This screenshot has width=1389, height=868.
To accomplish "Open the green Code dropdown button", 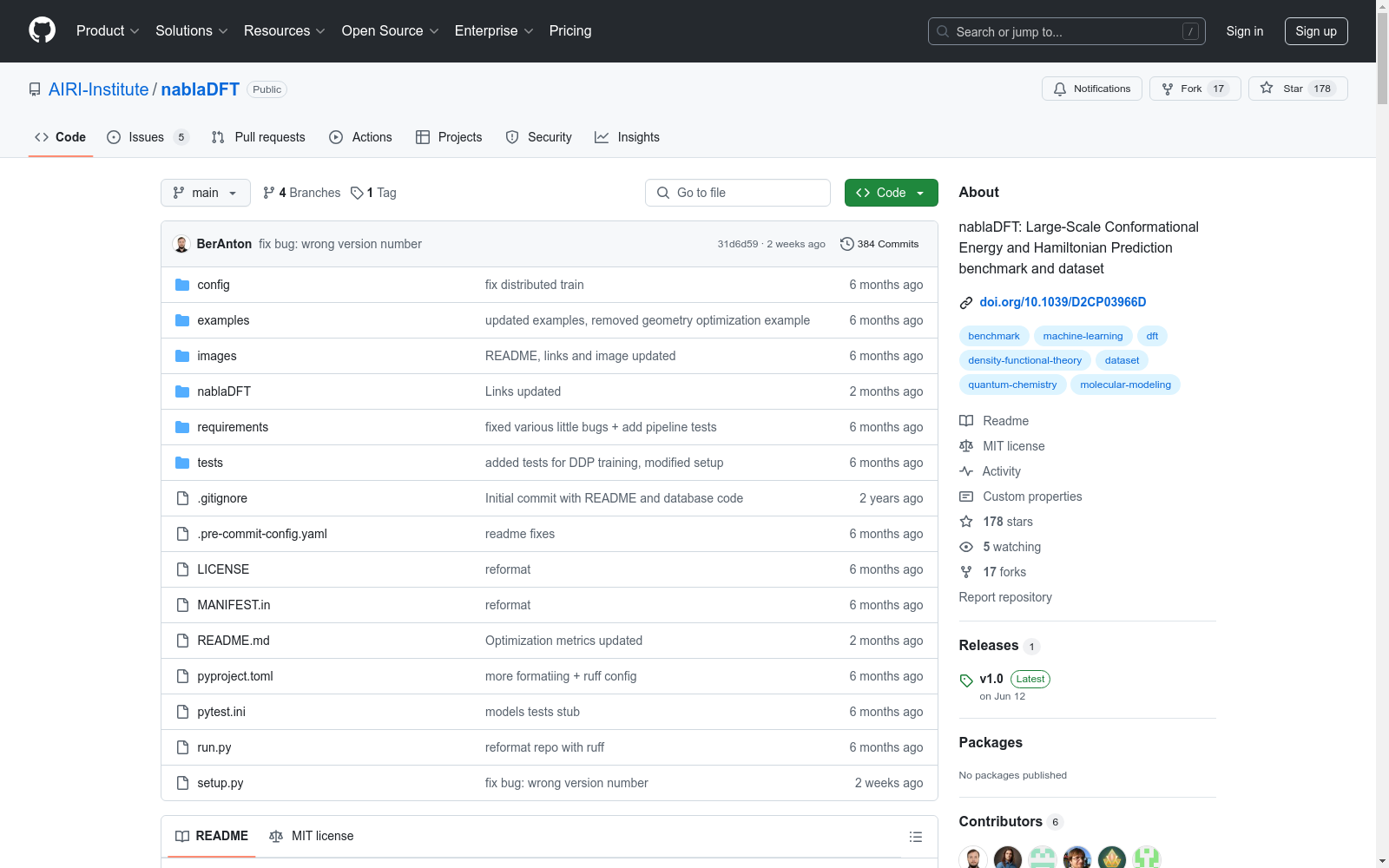I will 892,193.
